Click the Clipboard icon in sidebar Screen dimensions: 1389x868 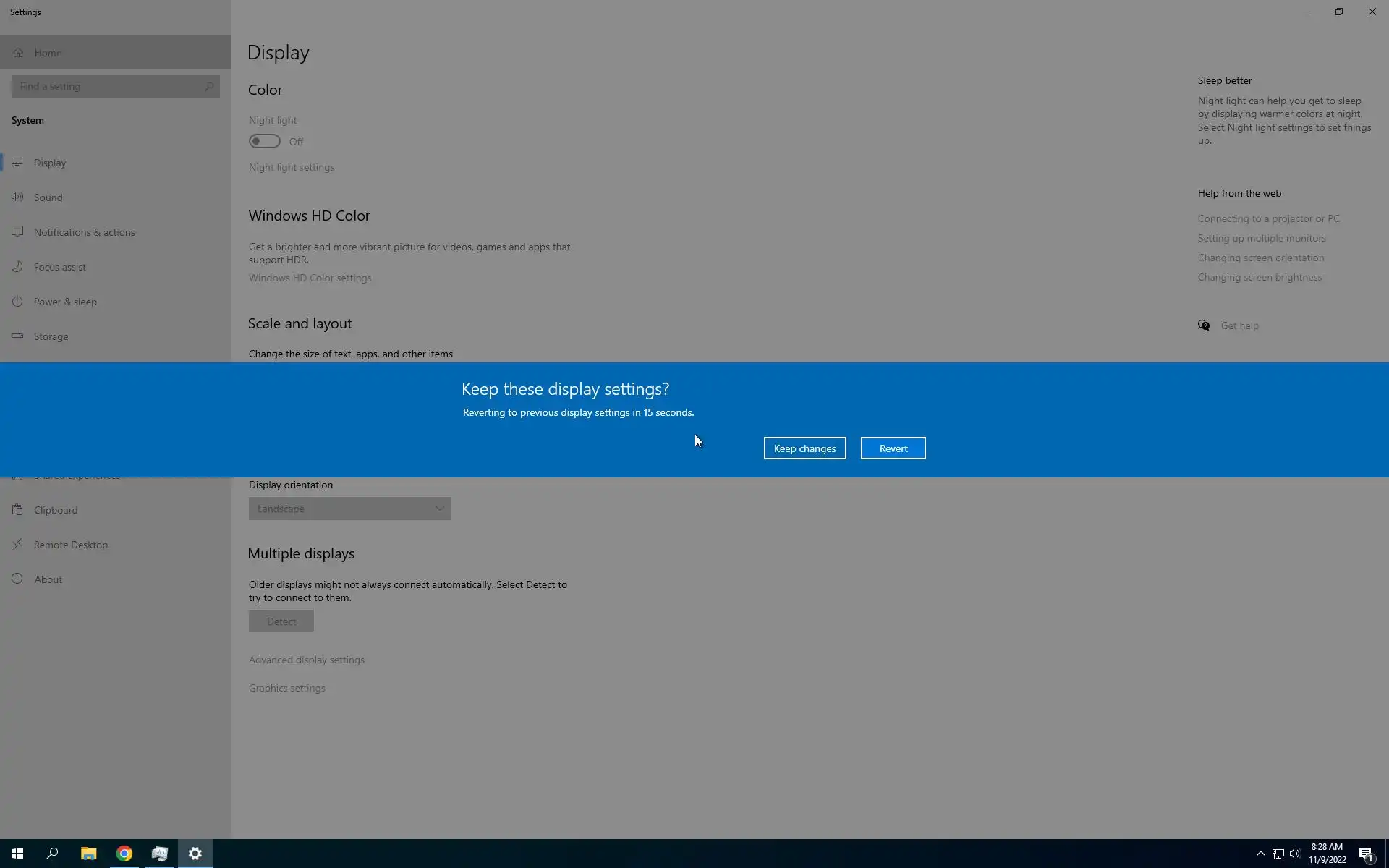(x=17, y=509)
